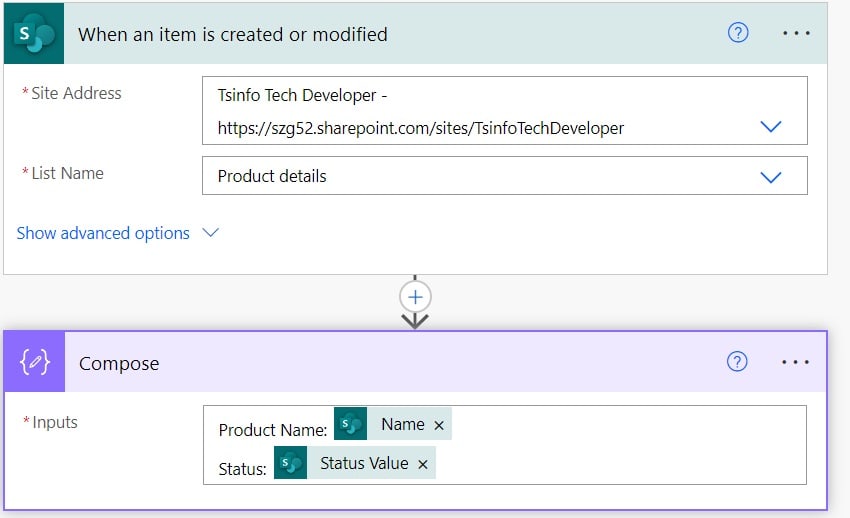Remove the Name dynamic content token
Viewport: 850px width, 518px height.
(x=439, y=425)
